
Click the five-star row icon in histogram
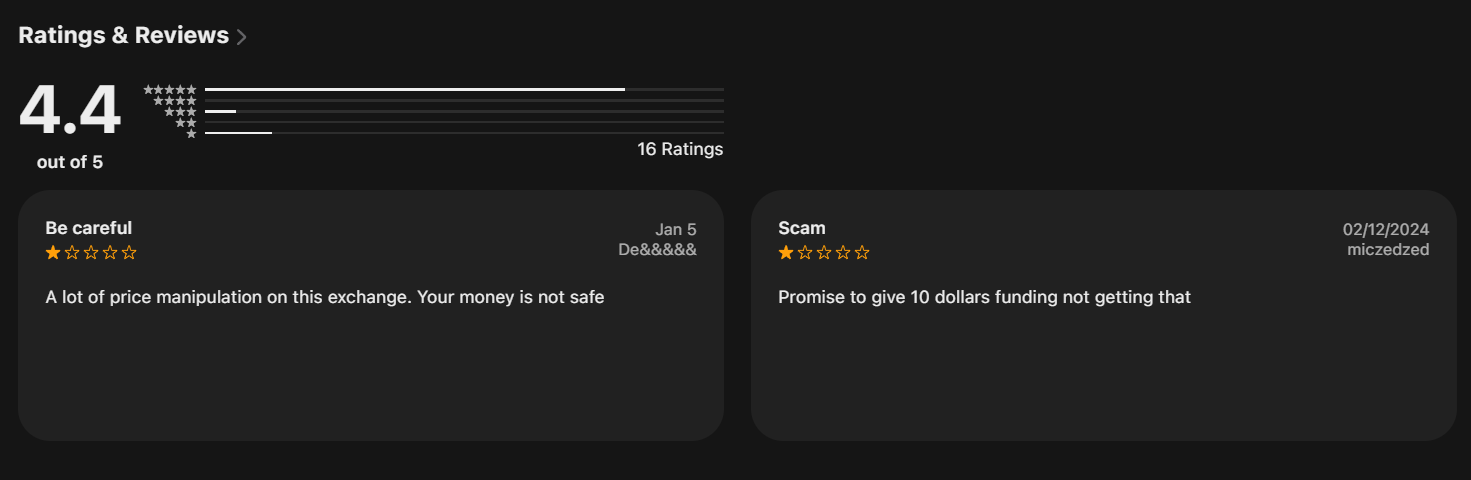click(x=170, y=90)
